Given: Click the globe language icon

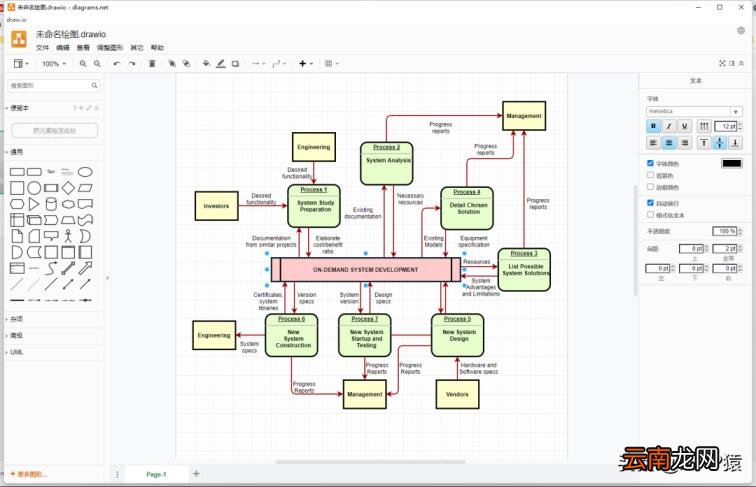Looking at the screenshot, I should (741, 31).
